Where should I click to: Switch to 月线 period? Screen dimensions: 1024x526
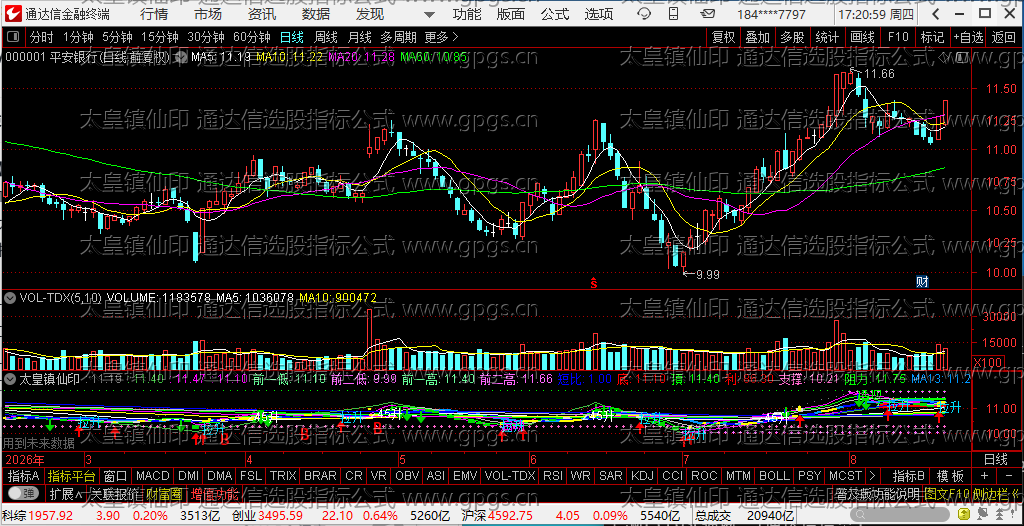(359, 37)
